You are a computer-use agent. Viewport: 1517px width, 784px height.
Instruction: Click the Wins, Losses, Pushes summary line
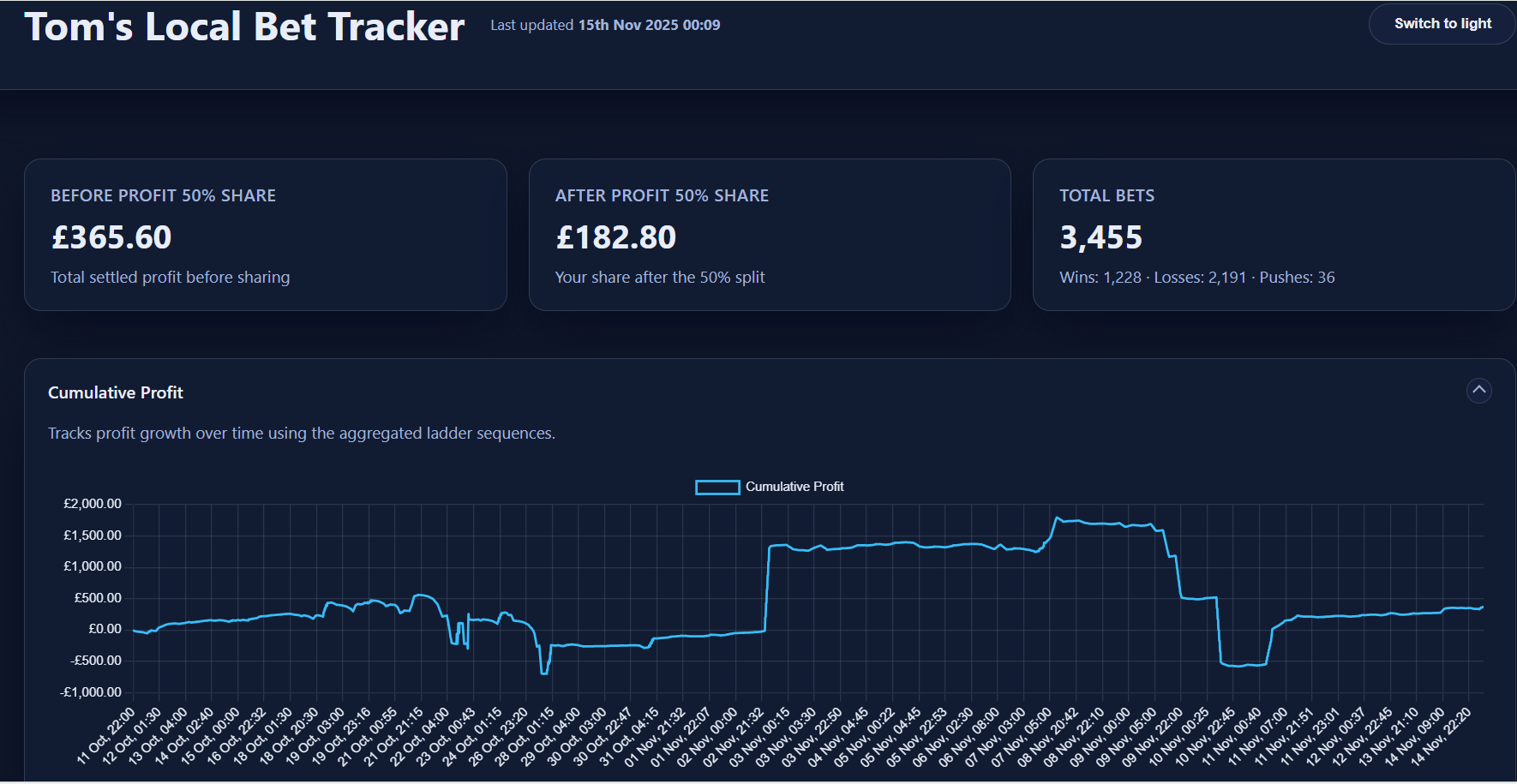tap(1196, 278)
